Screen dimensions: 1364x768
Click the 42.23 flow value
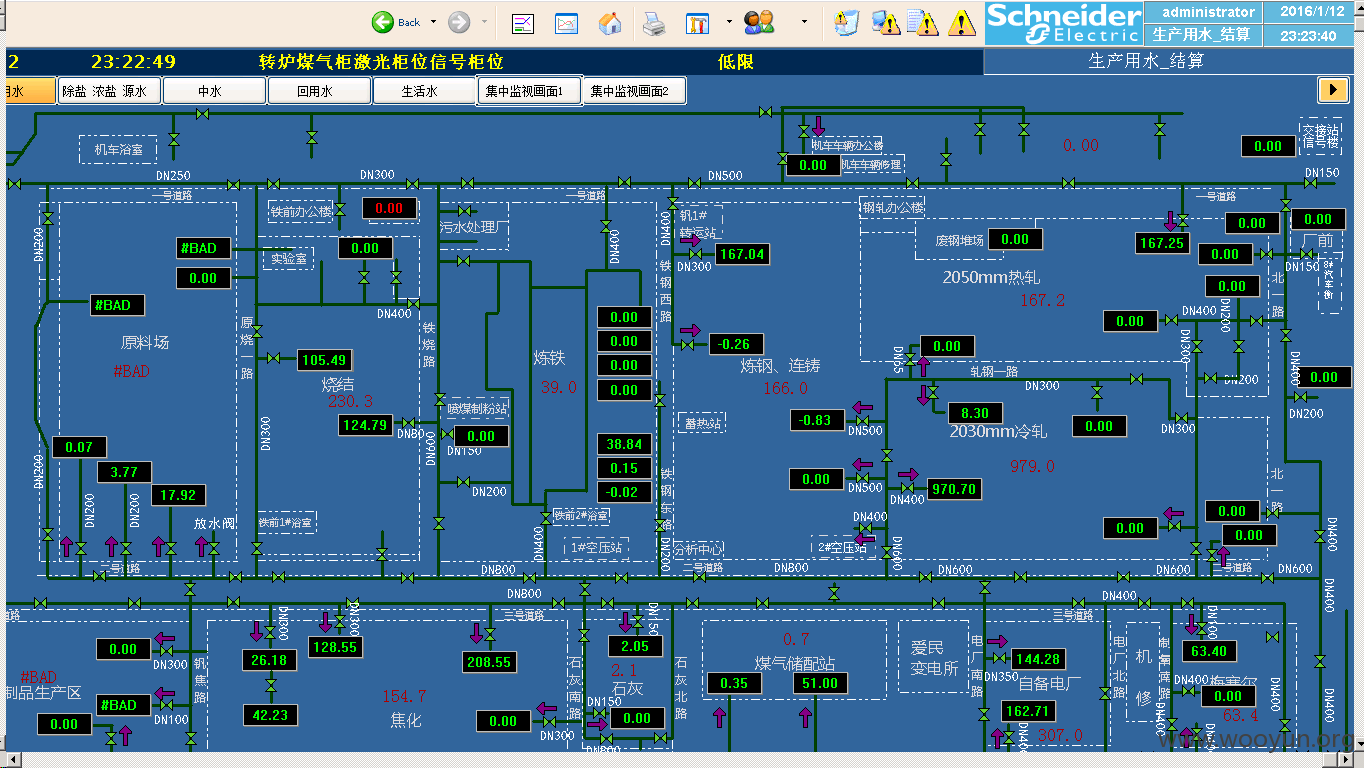pyautogui.click(x=270, y=715)
